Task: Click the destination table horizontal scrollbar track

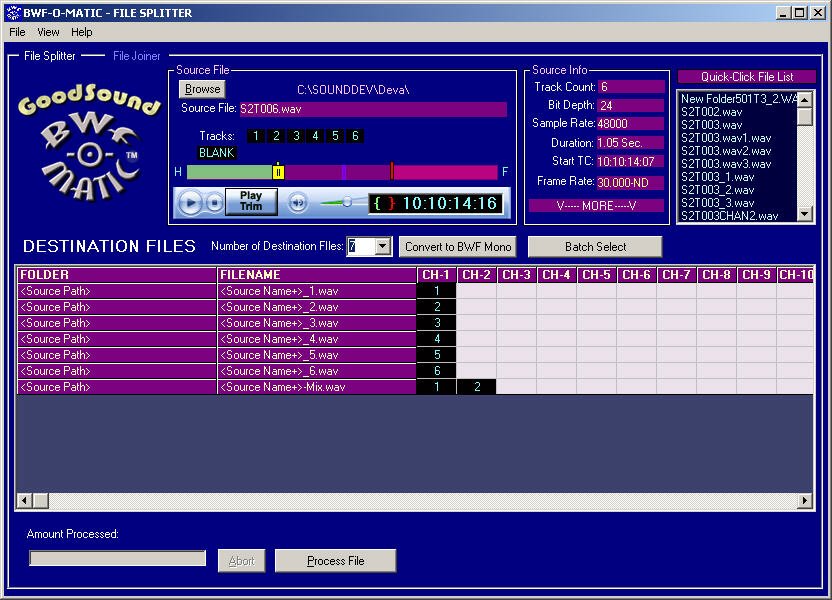Action: tap(423, 500)
